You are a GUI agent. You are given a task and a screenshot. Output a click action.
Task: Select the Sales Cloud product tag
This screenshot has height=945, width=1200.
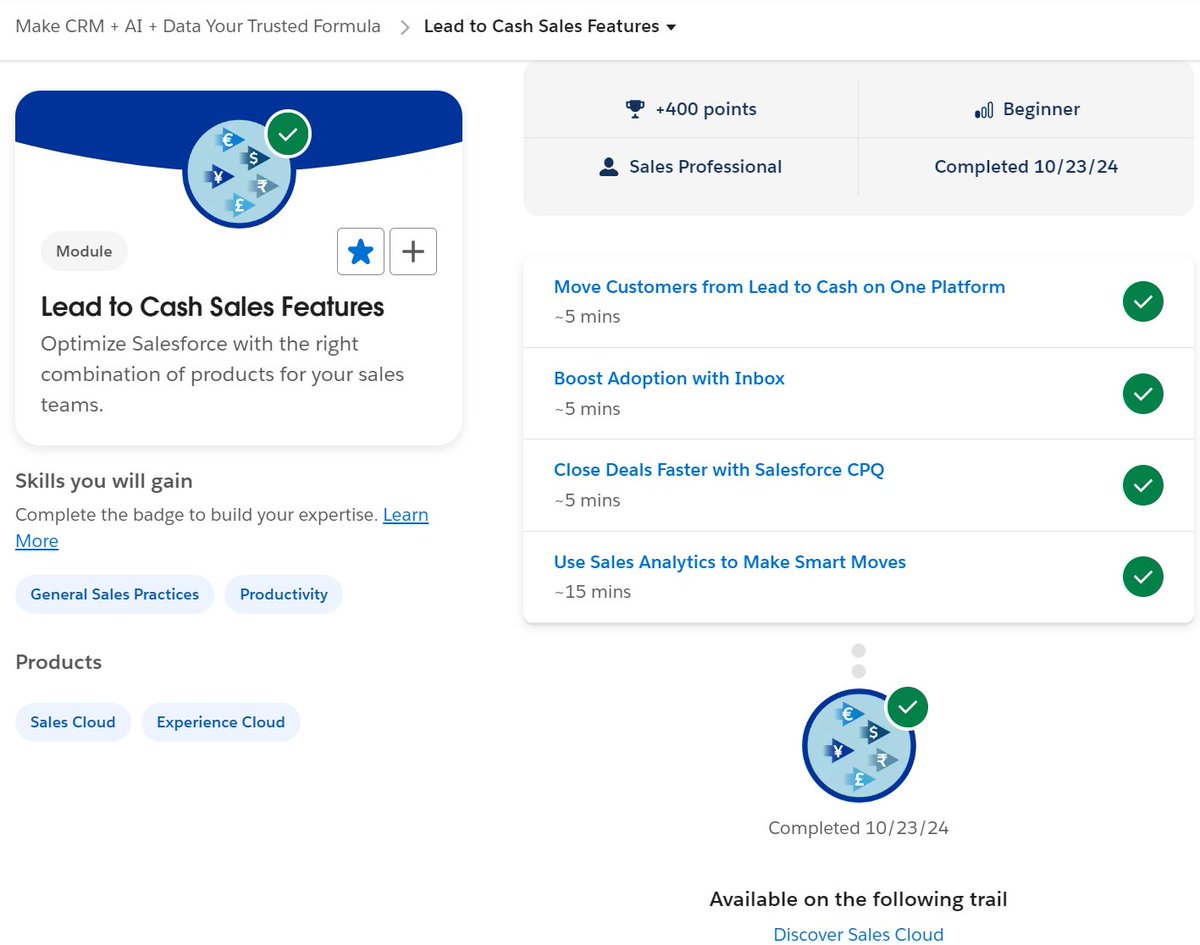point(73,722)
